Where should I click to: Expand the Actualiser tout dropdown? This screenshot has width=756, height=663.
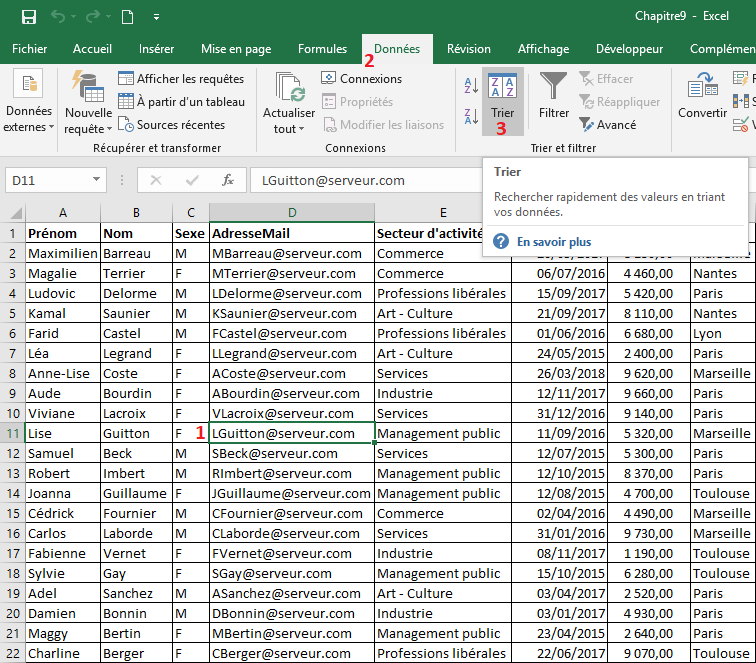point(288,129)
